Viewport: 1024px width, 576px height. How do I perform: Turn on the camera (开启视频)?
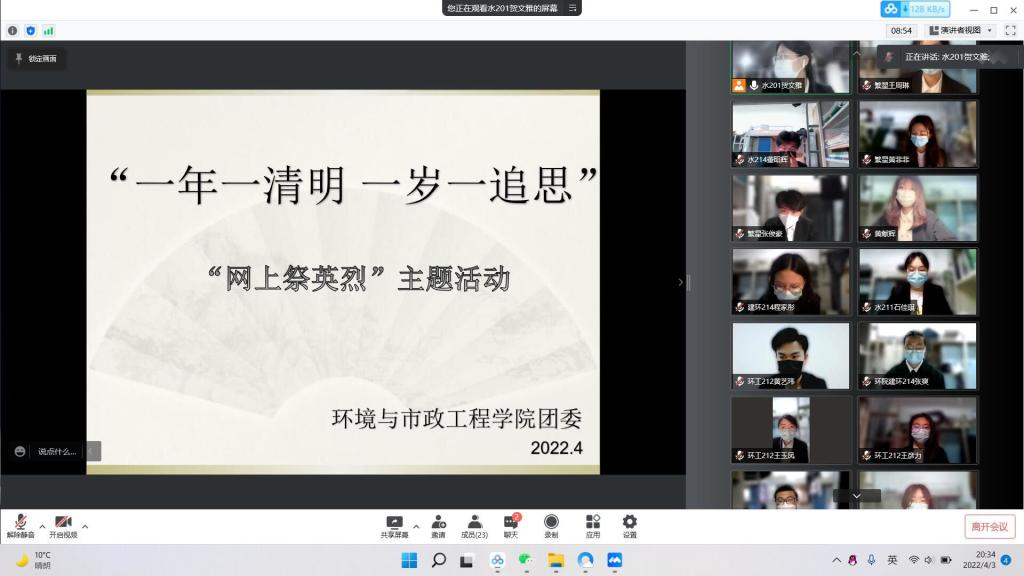[63, 523]
